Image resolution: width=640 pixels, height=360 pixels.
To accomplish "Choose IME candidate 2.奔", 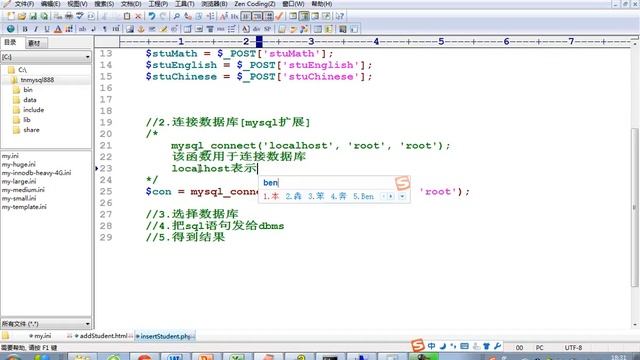I will 293,196.
